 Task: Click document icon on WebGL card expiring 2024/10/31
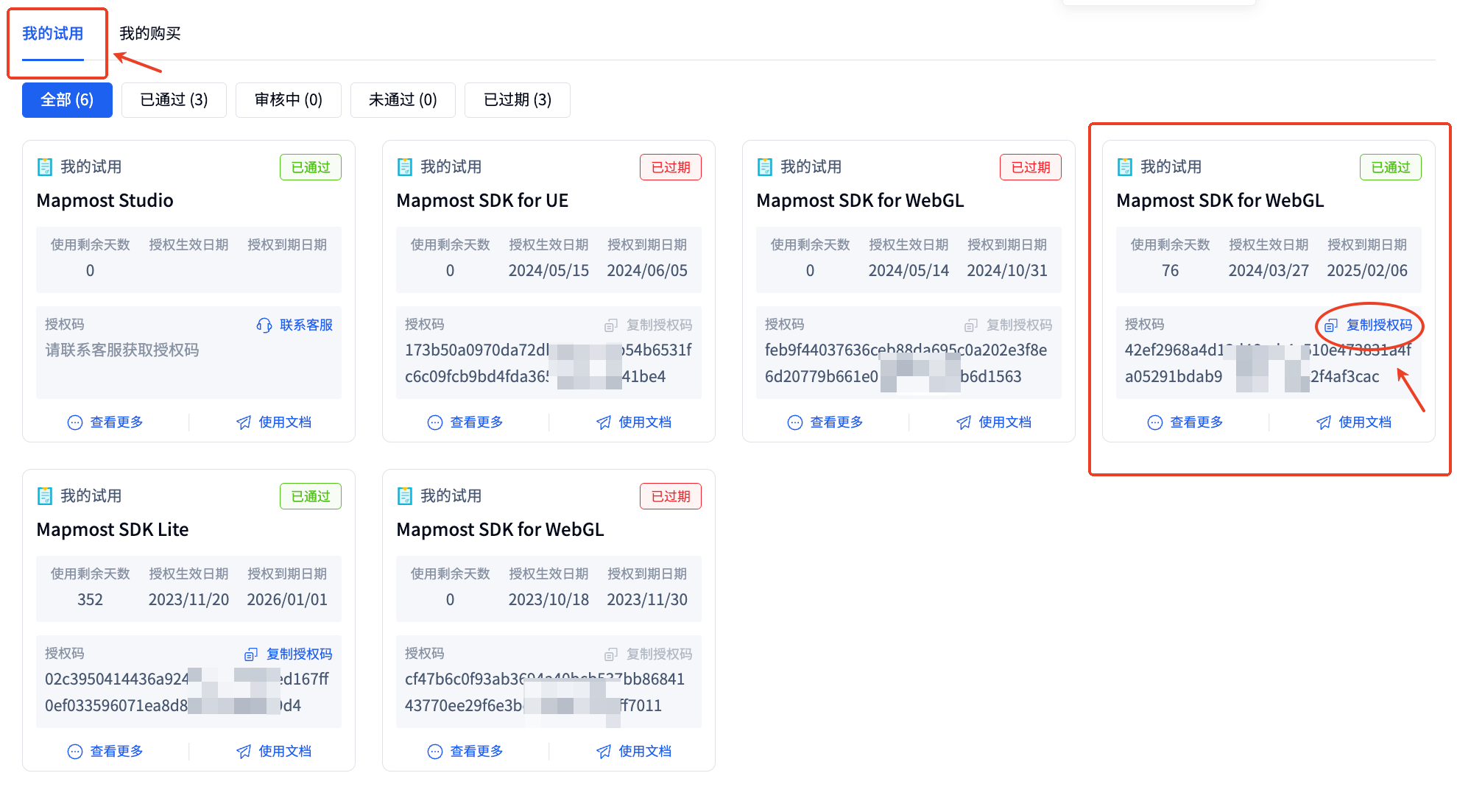765,167
